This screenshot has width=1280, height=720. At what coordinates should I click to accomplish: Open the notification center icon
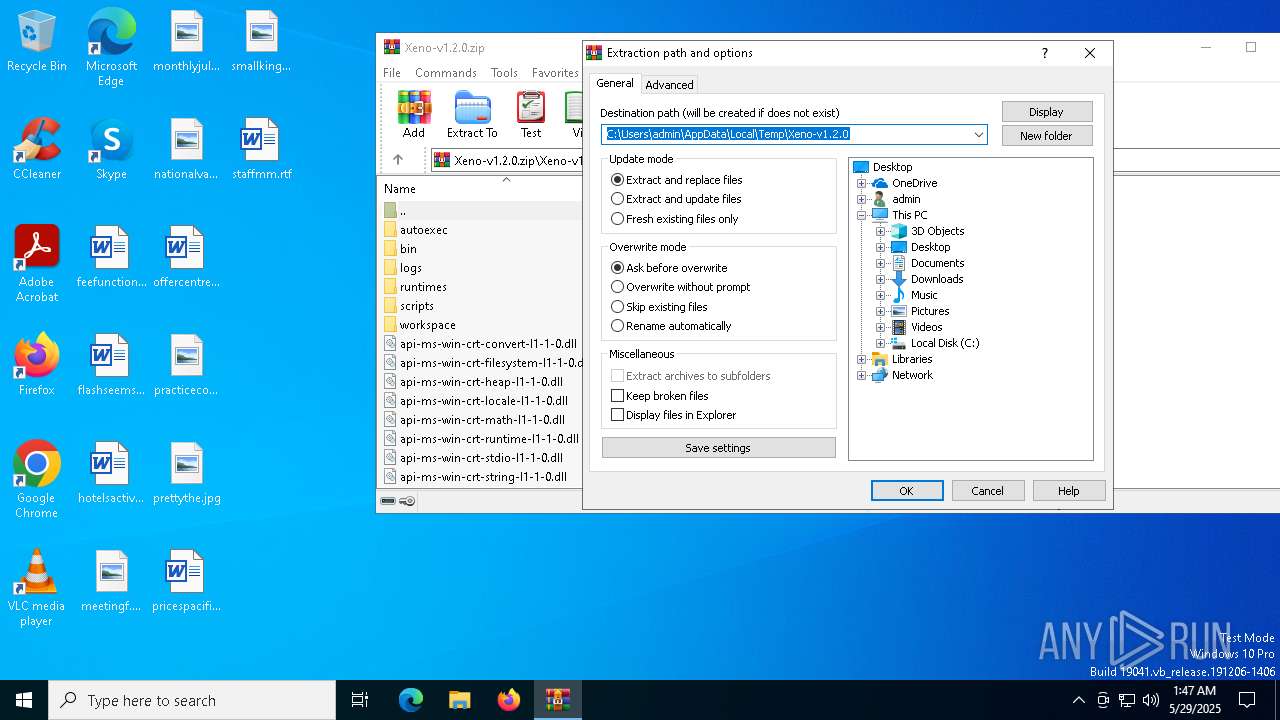click(x=1247, y=700)
